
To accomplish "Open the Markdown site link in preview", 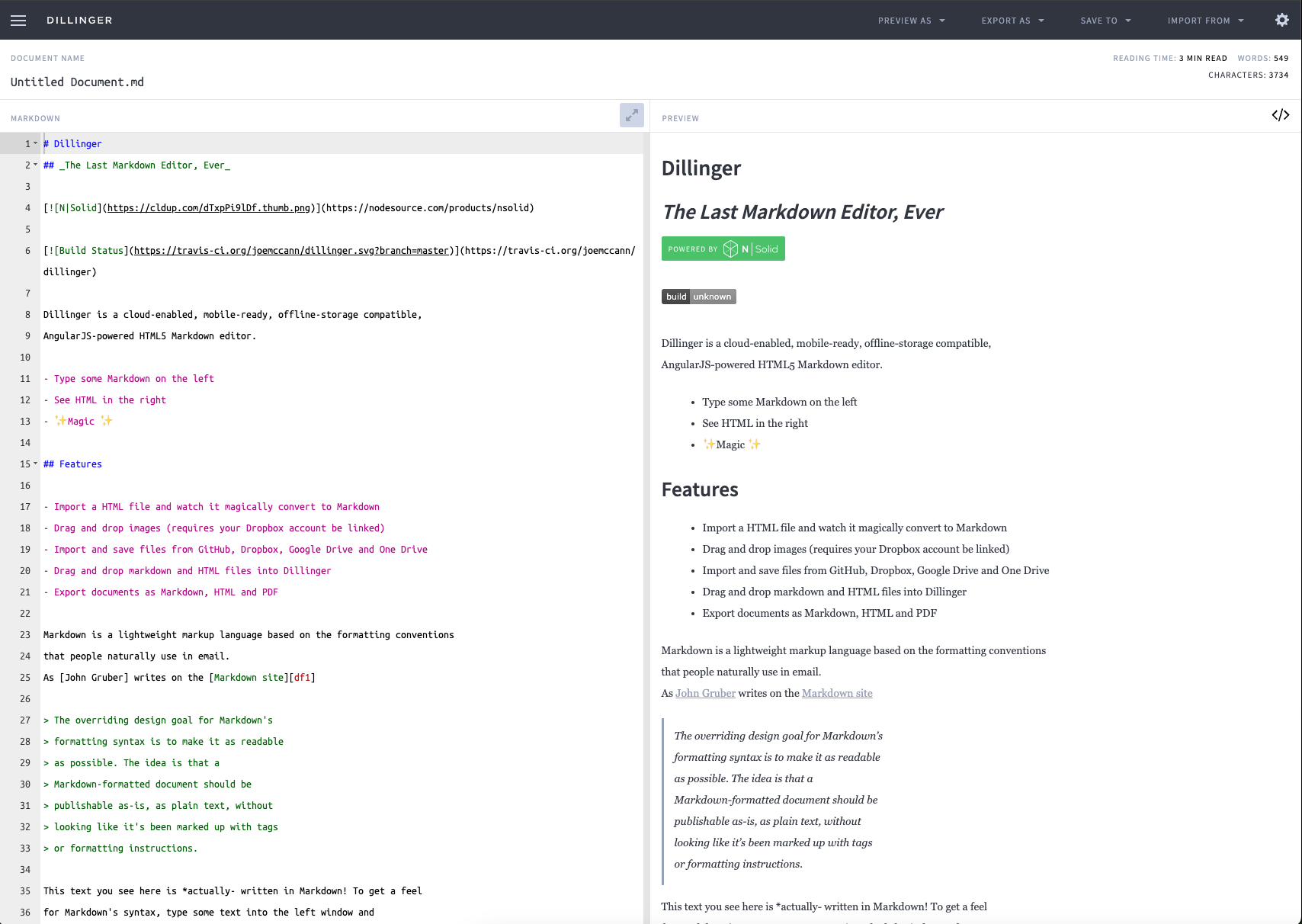I will (836, 693).
